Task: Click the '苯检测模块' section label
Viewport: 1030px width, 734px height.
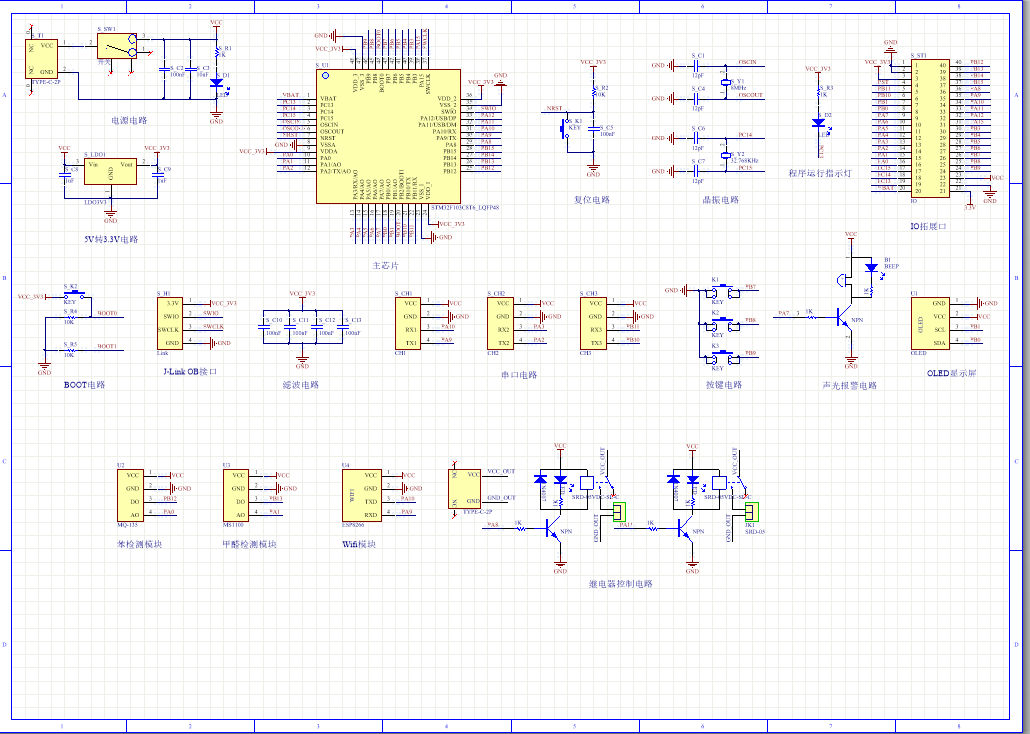Action: click(x=139, y=544)
